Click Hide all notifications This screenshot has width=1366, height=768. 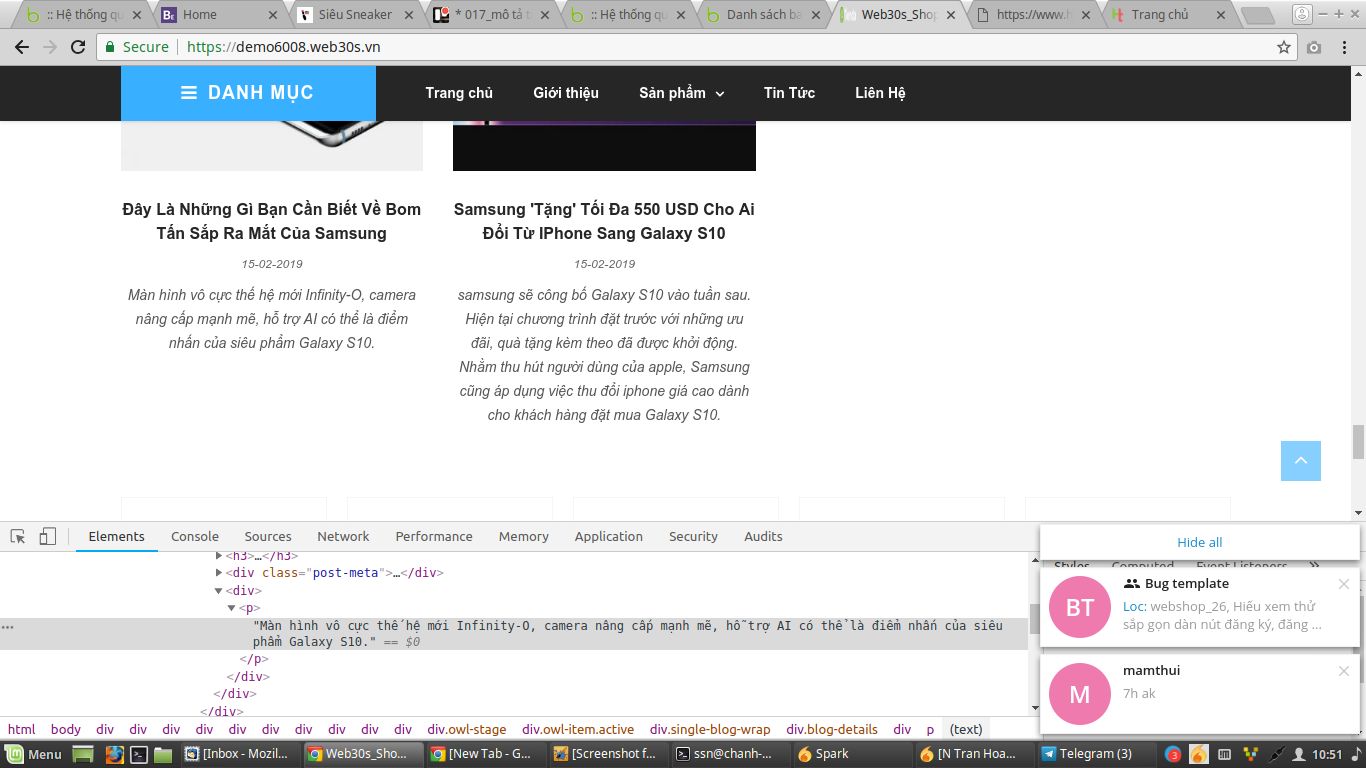pos(1199,542)
